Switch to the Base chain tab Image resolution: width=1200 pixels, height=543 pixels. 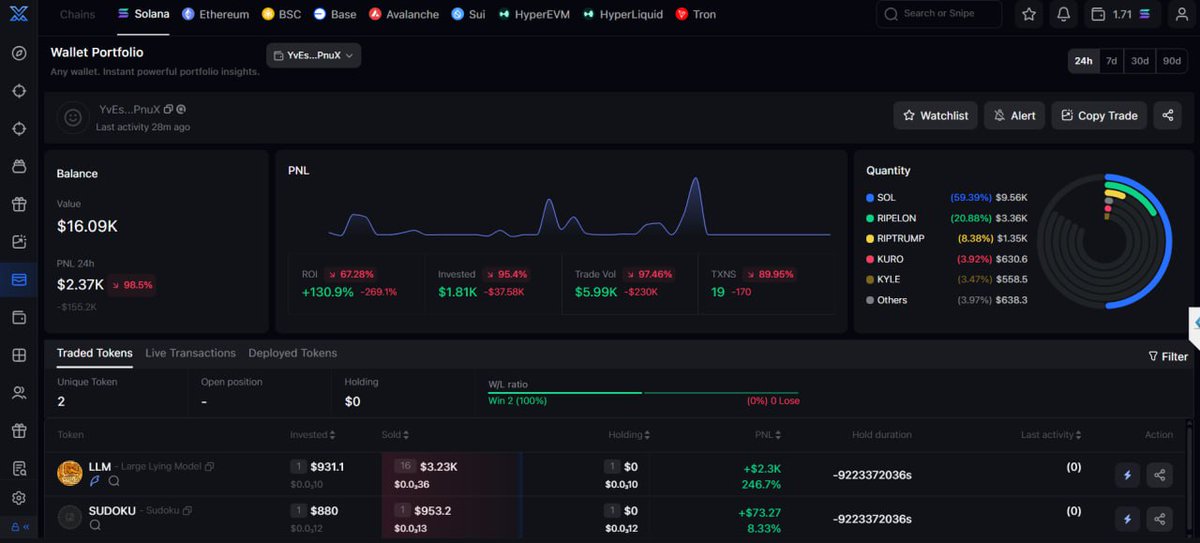click(334, 14)
